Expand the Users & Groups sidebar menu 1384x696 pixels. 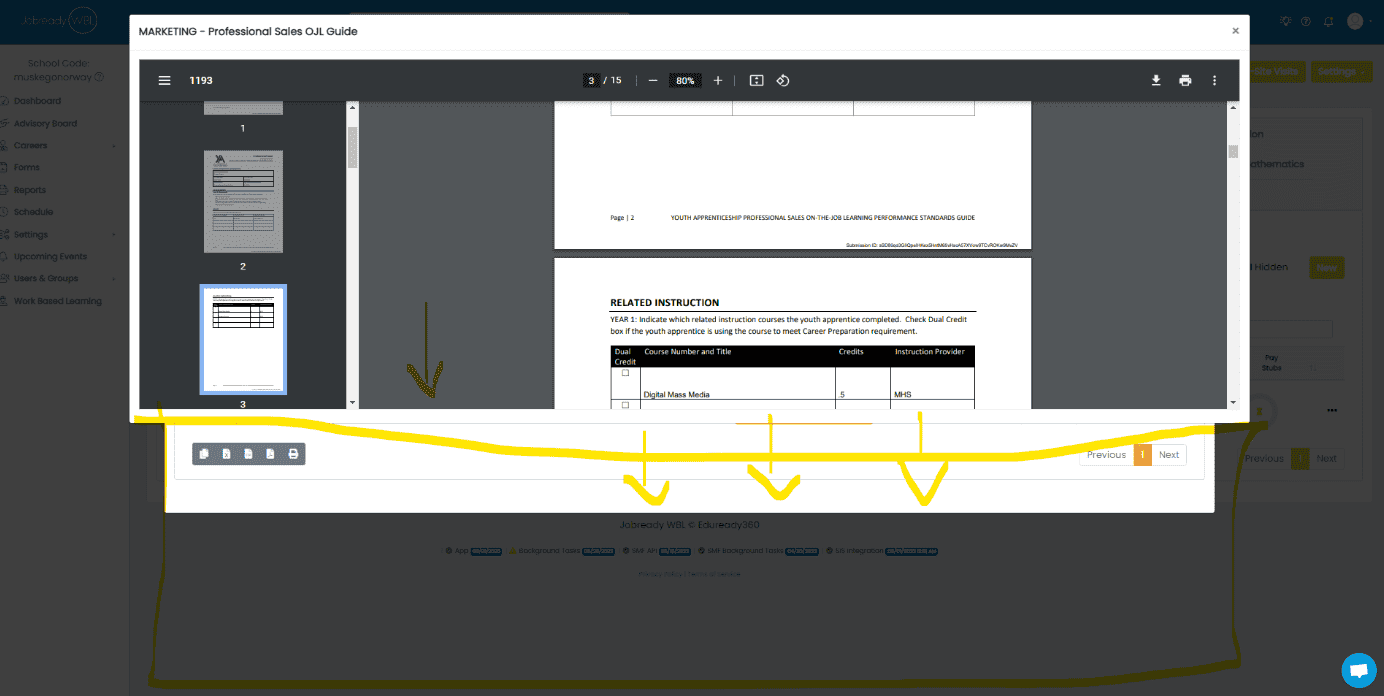(58, 279)
